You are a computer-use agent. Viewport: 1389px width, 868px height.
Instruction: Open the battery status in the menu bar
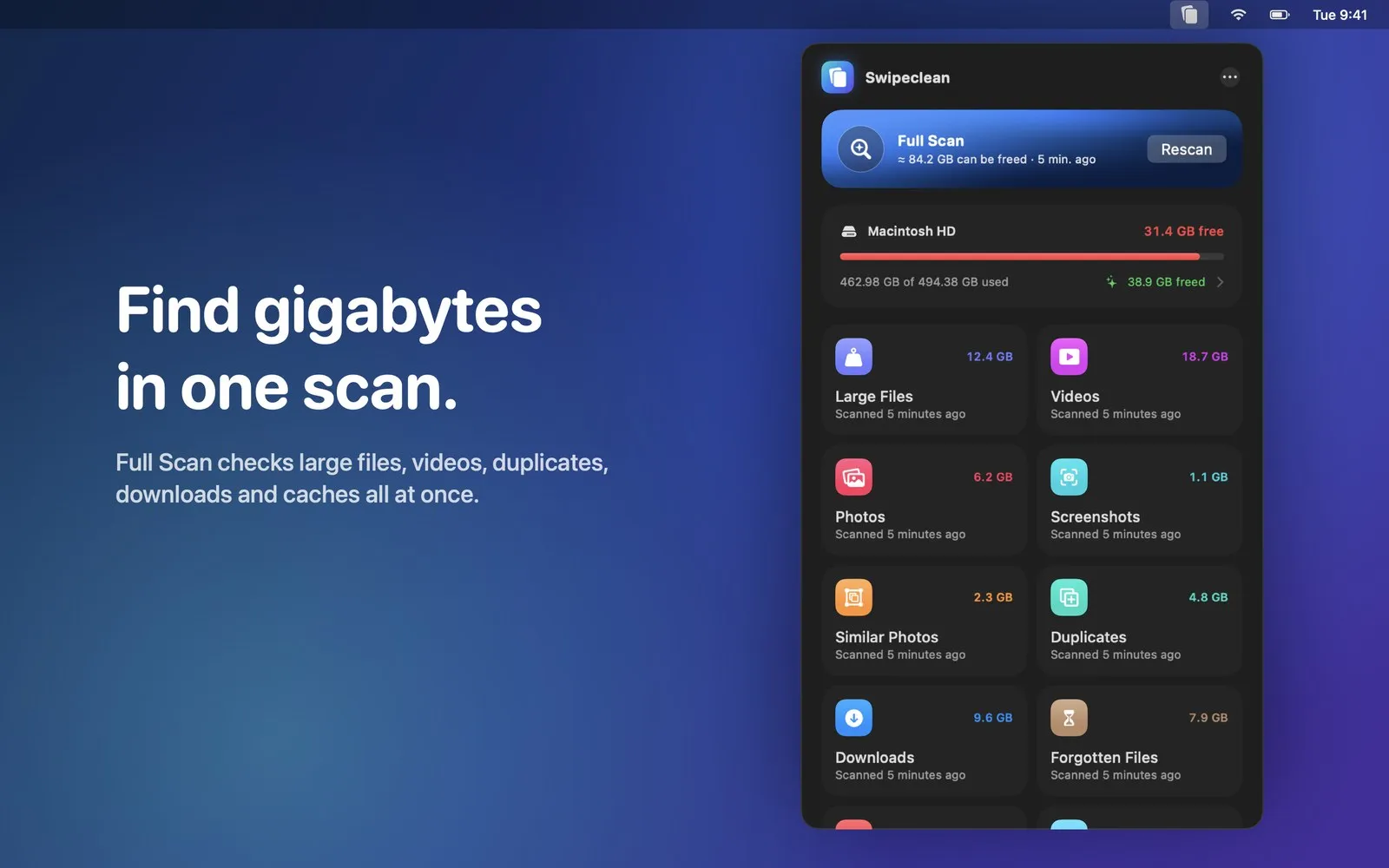tap(1280, 15)
